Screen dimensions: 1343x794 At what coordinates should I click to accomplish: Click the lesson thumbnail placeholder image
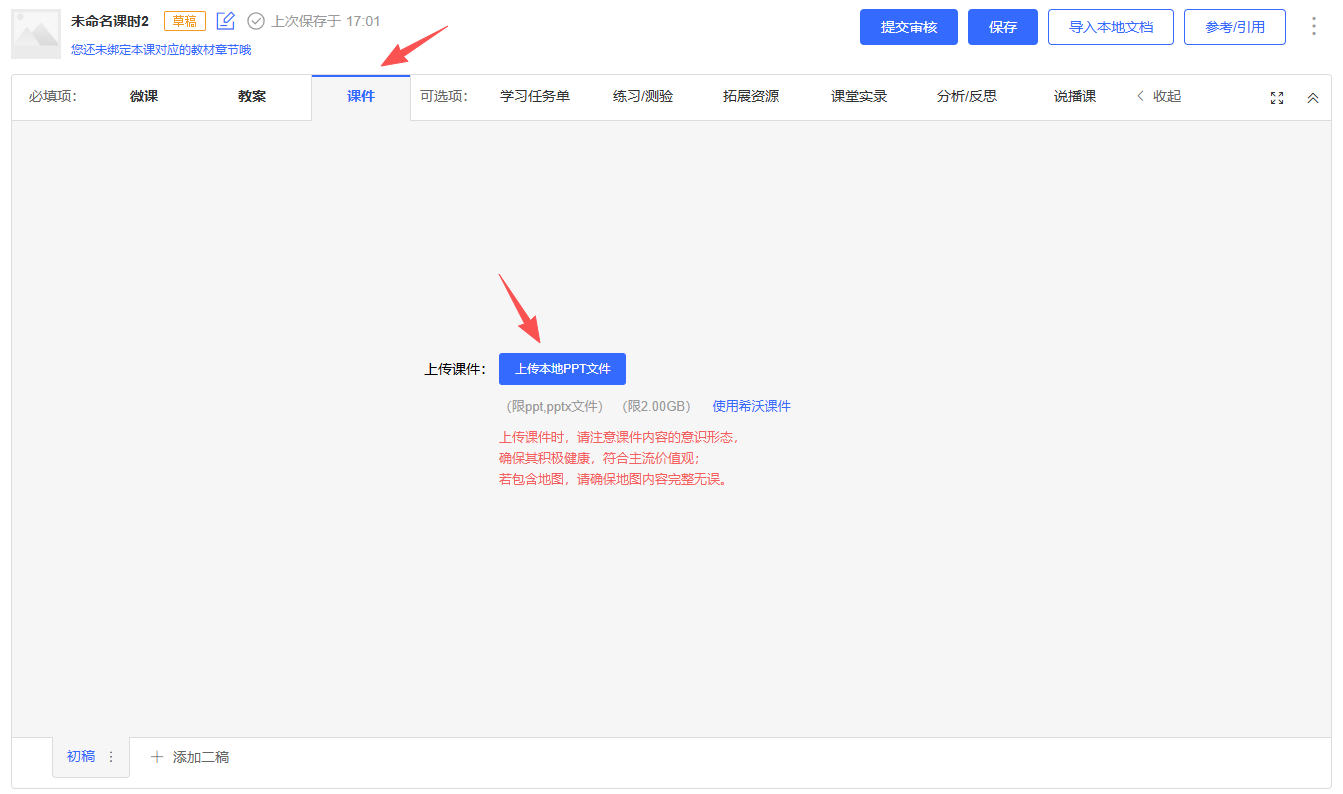(x=36, y=35)
